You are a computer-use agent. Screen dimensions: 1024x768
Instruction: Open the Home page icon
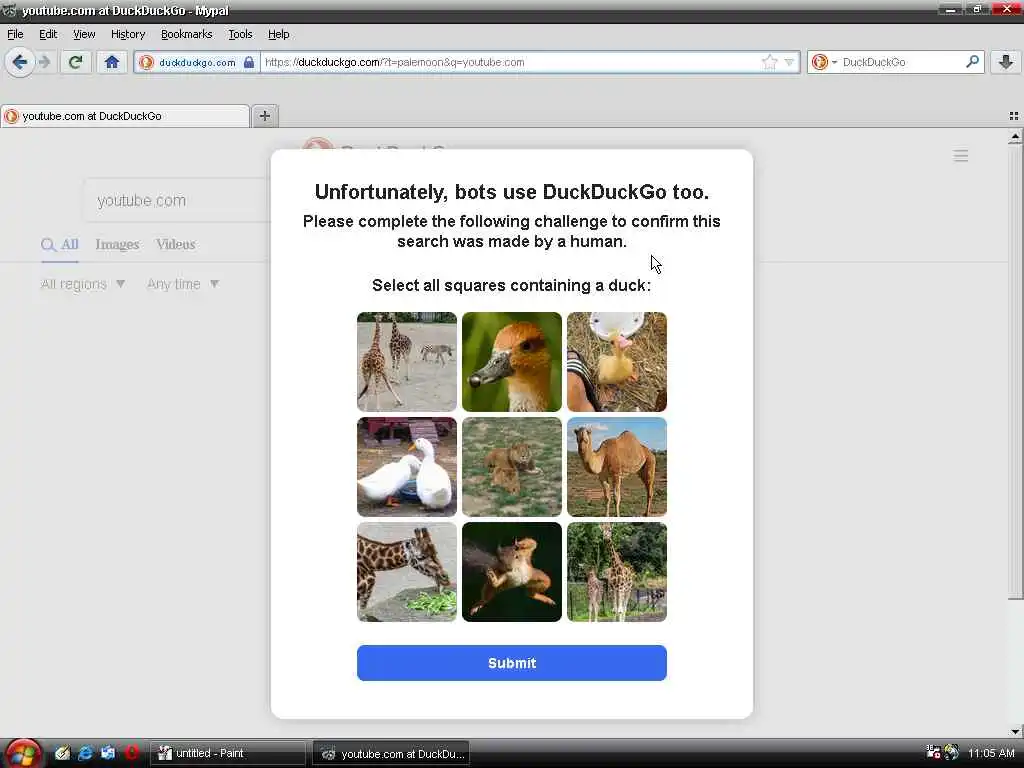[x=112, y=62]
